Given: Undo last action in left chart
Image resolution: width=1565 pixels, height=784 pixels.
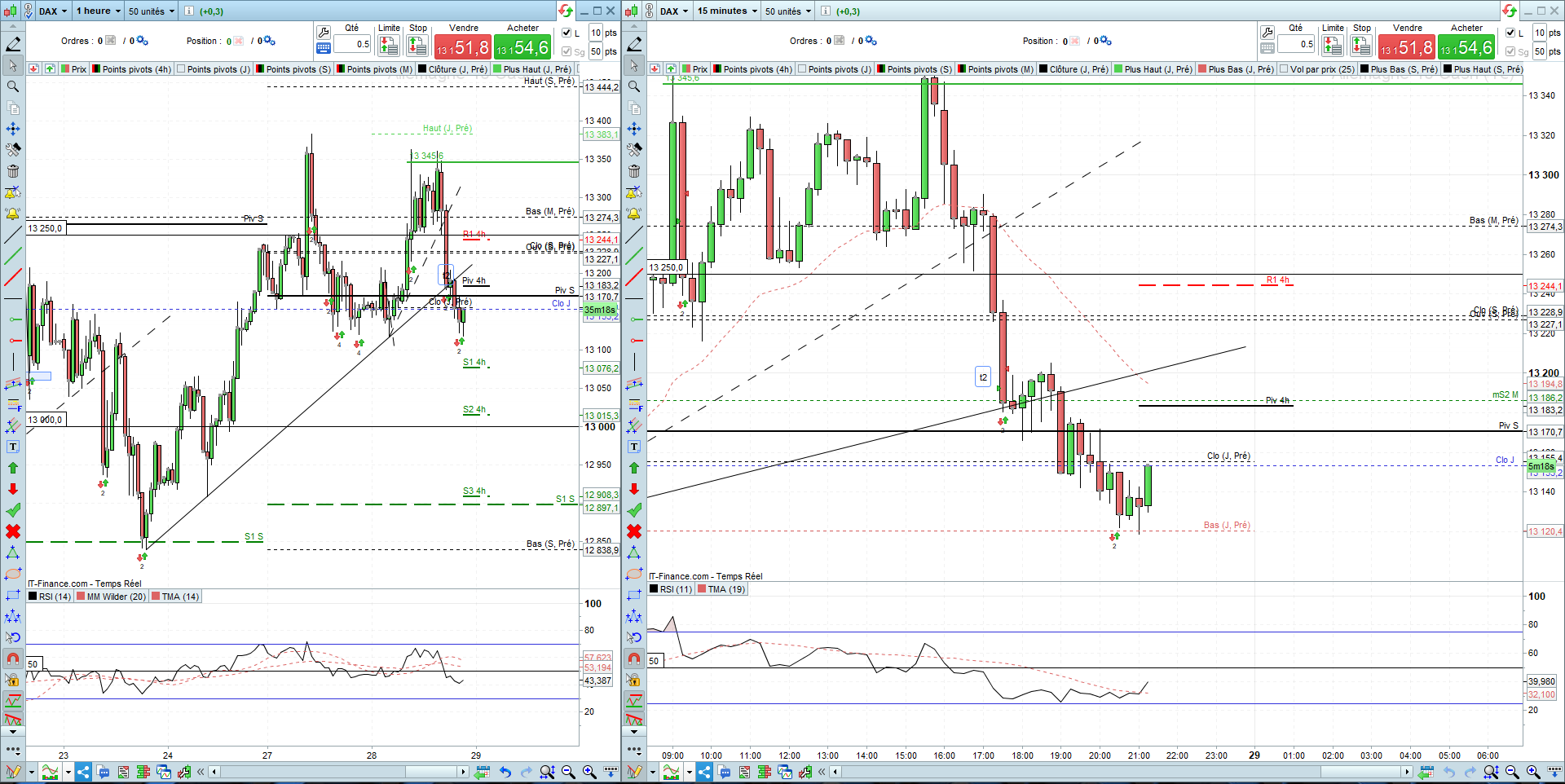Looking at the screenshot, I should click(x=505, y=772).
